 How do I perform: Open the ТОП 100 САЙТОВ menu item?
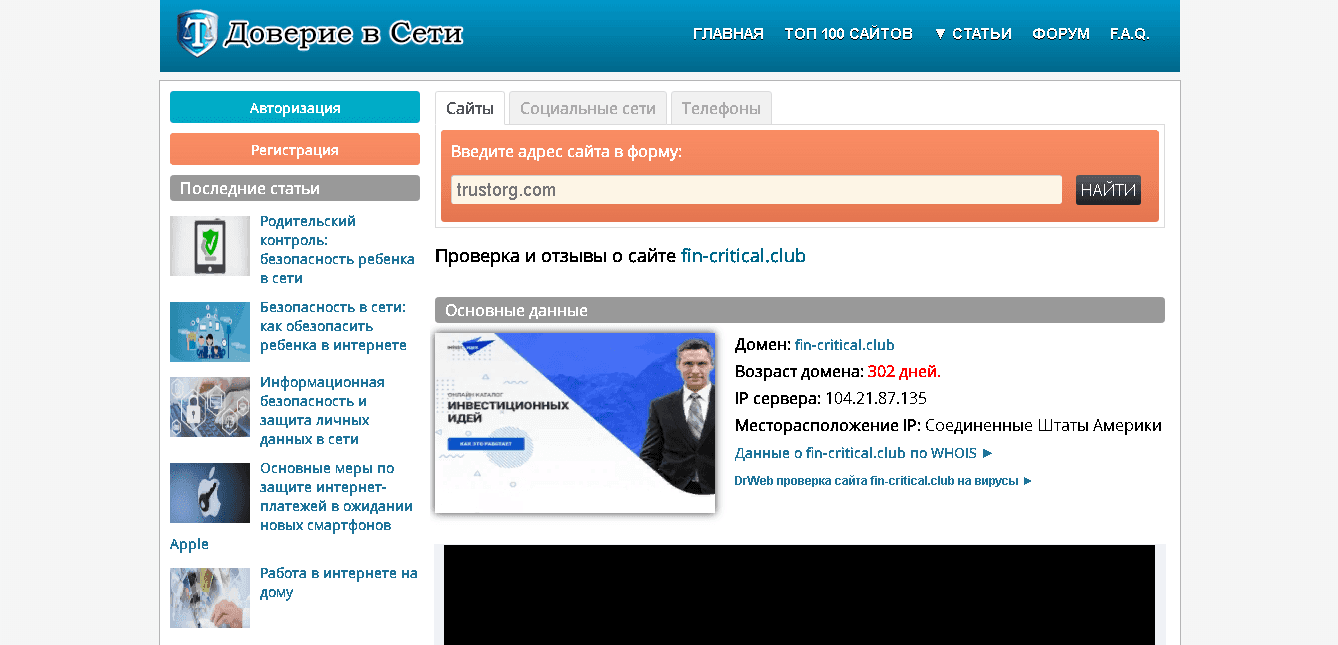pos(848,32)
